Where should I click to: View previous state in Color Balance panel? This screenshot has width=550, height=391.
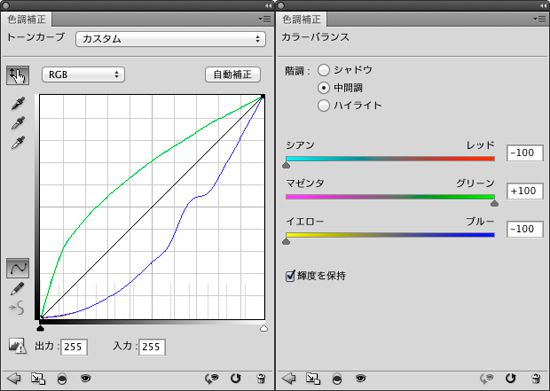point(487,378)
